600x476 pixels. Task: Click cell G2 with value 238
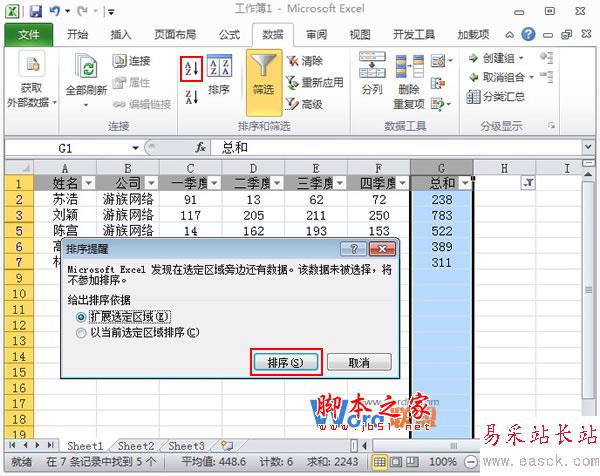click(x=442, y=199)
